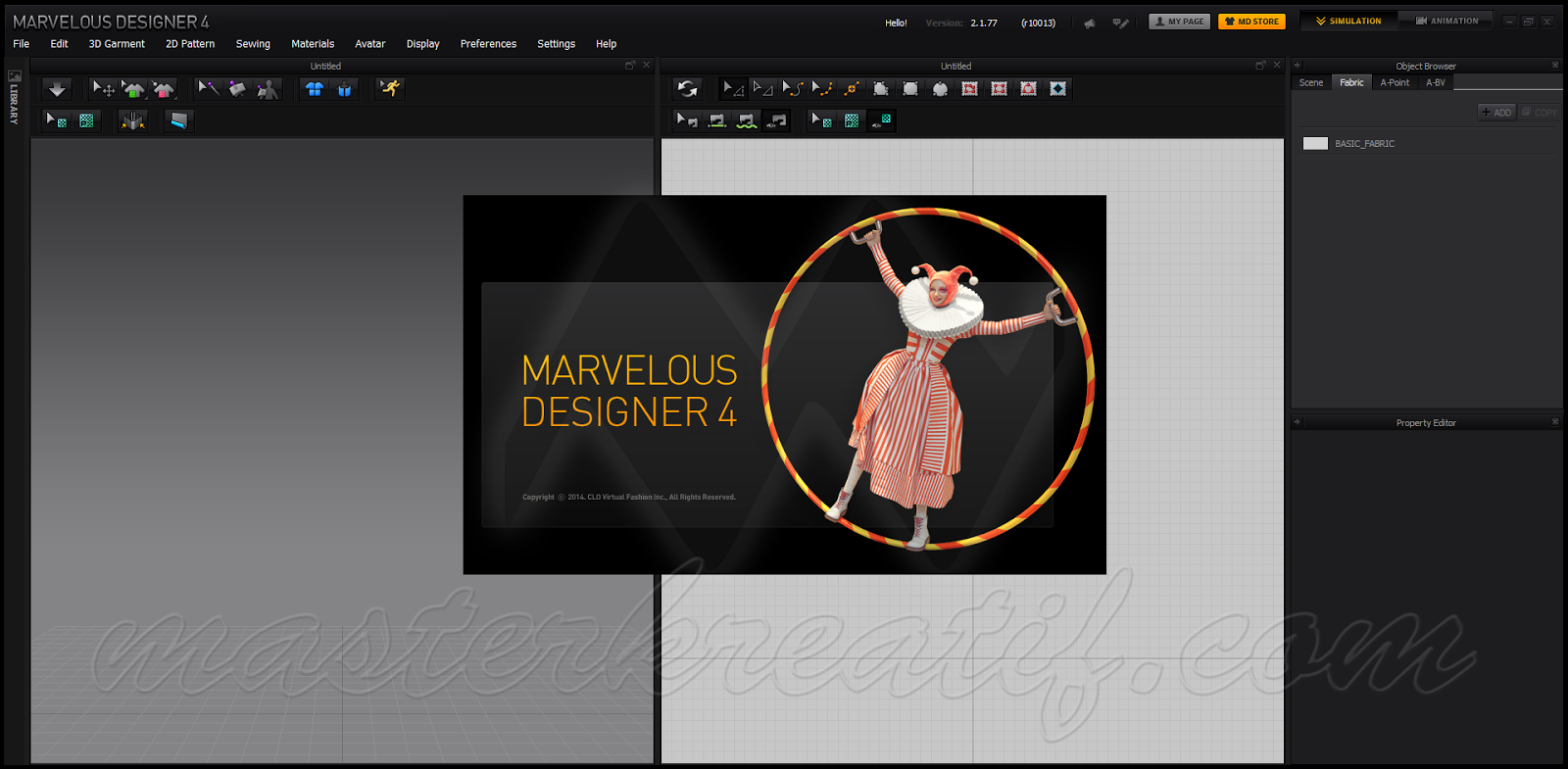
Task: Select Transform Pattern tool in 2D toolbar
Action: (x=733, y=89)
